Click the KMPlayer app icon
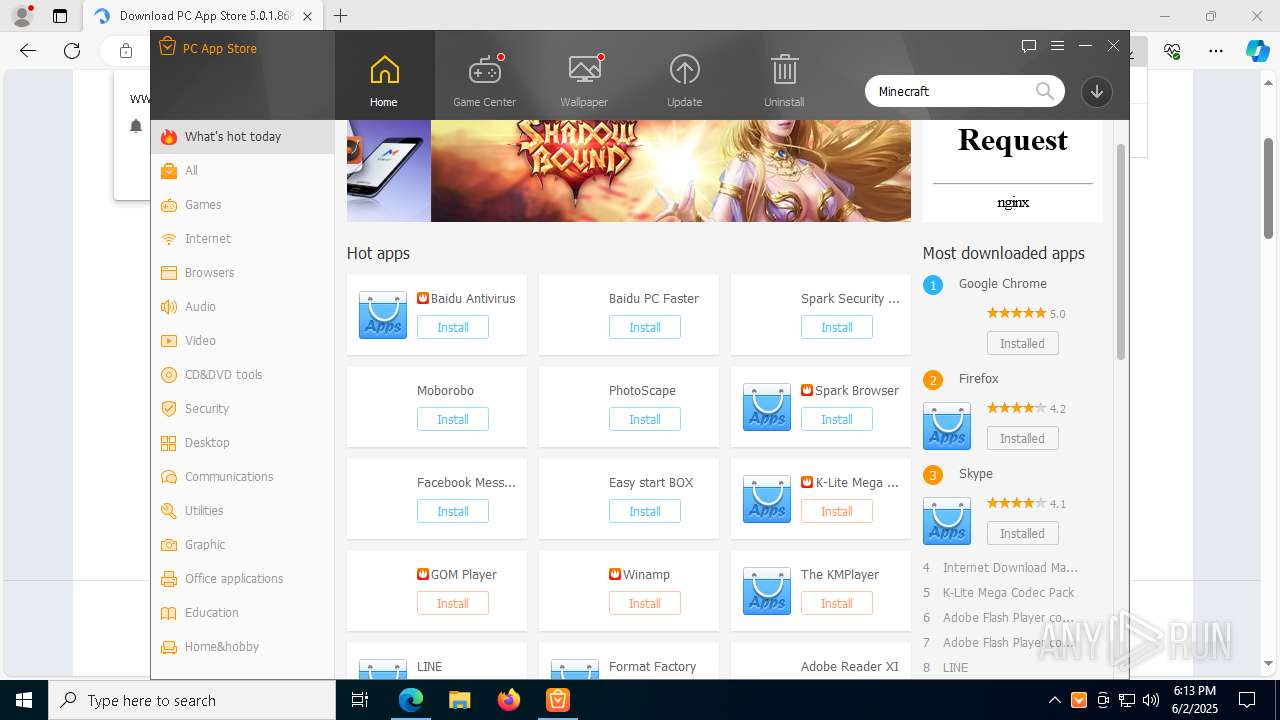Viewport: 1280px width, 720px height. tap(767, 591)
